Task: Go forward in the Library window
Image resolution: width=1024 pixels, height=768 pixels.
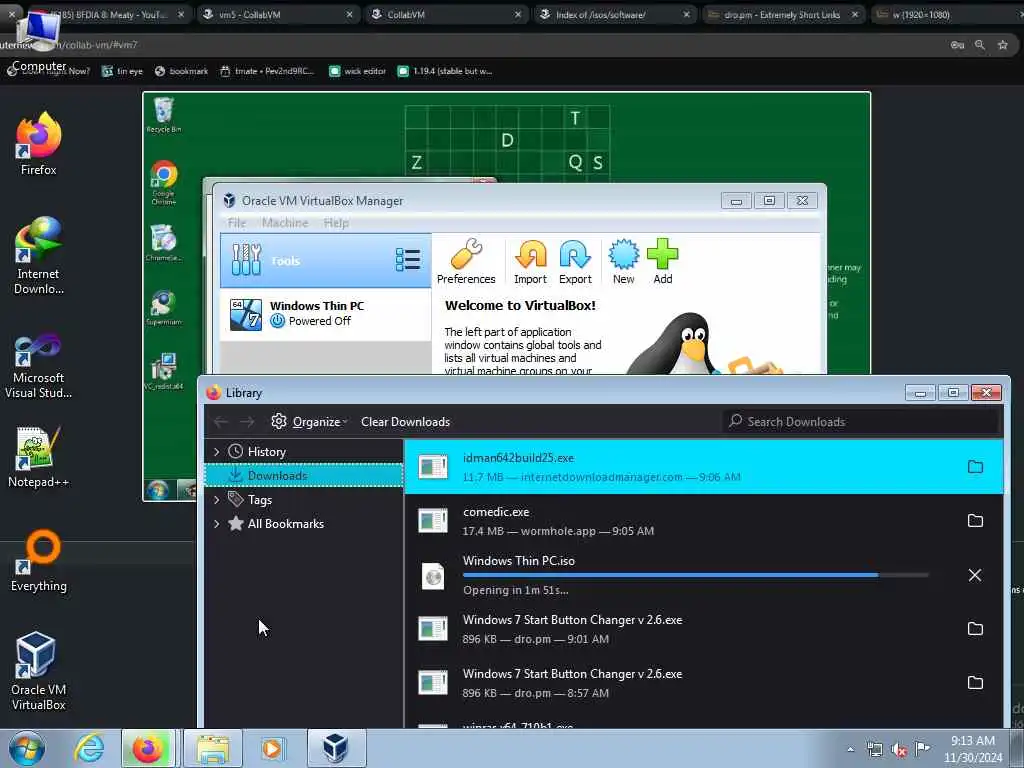Action: point(247,422)
